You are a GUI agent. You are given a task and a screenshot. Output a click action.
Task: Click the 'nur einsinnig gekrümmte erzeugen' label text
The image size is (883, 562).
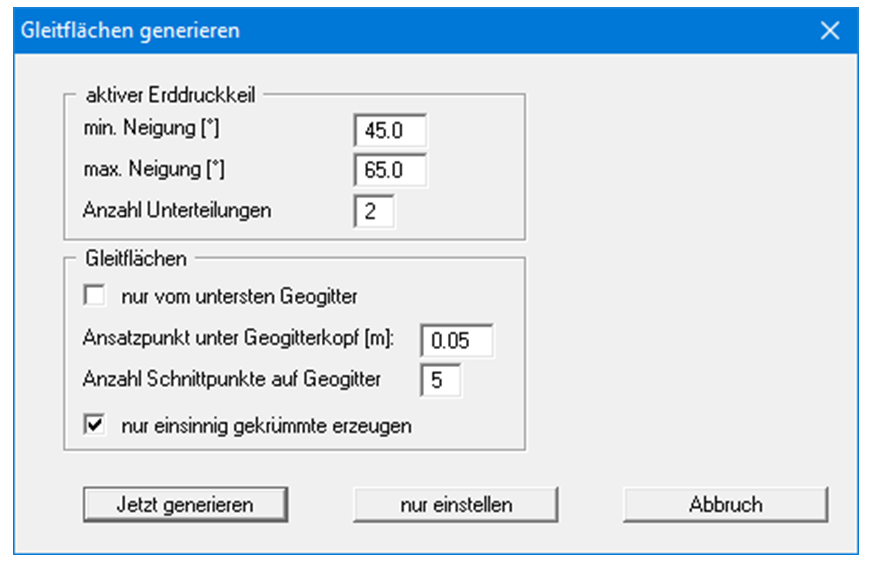tap(266, 425)
